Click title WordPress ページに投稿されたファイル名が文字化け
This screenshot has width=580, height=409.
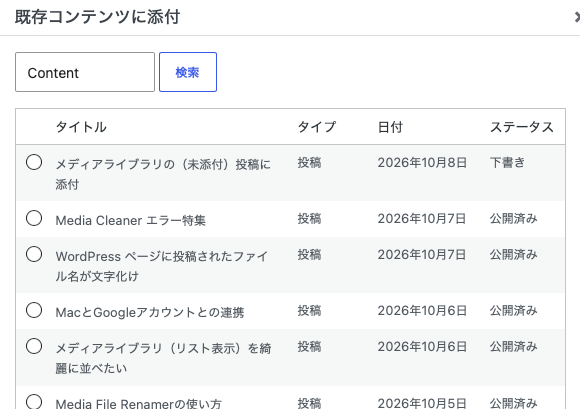[162, 266]
